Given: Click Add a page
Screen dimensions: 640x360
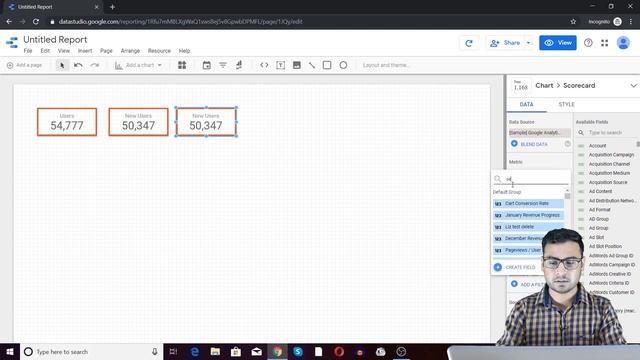Looking at the screenshot, I should (24, 65).
